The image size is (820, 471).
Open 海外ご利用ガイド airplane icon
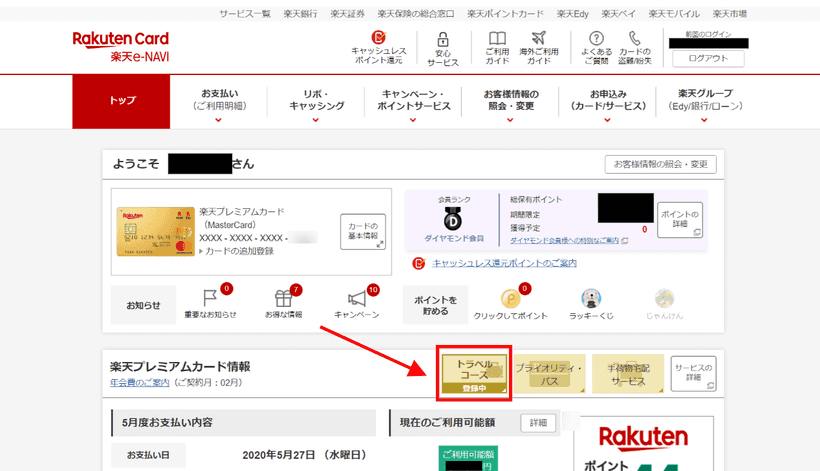click(x=539, y=47)
